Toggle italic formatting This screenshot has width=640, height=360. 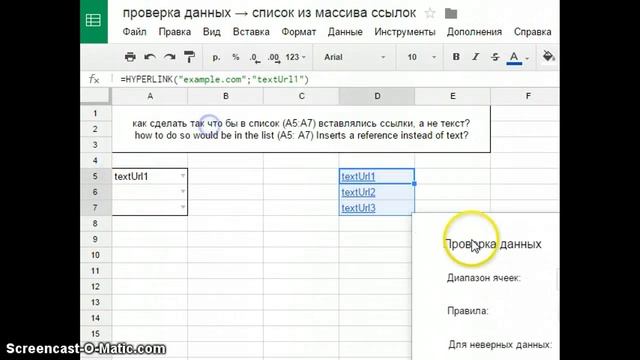[476, 57]
